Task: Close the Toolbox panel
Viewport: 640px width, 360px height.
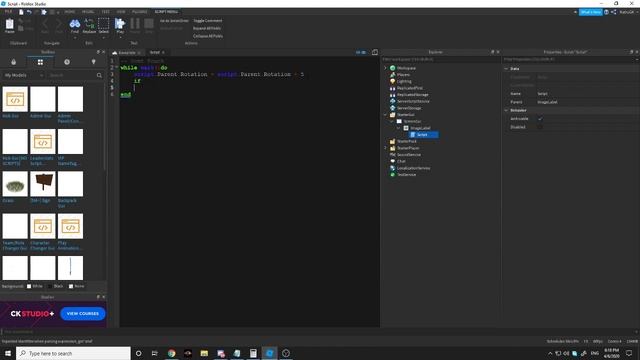Action: click(x=103, y=52)
